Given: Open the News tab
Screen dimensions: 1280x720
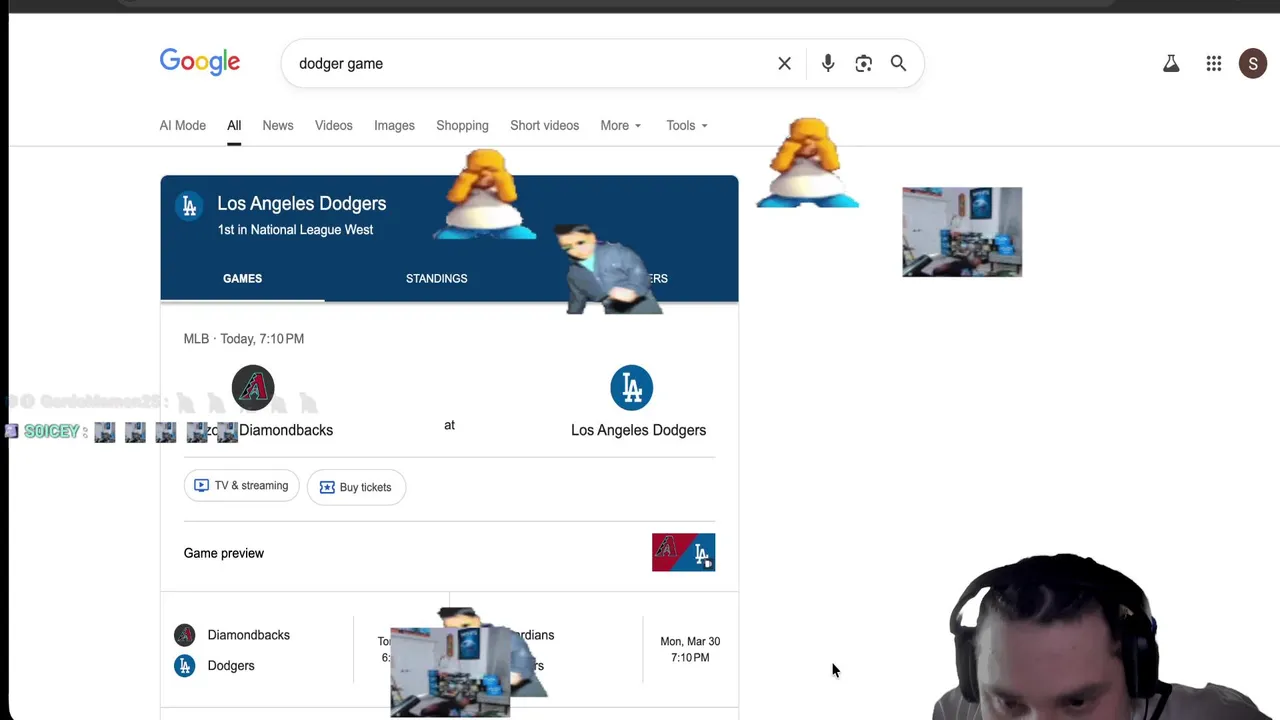Looking at the screenshot, I should point(278,125).
